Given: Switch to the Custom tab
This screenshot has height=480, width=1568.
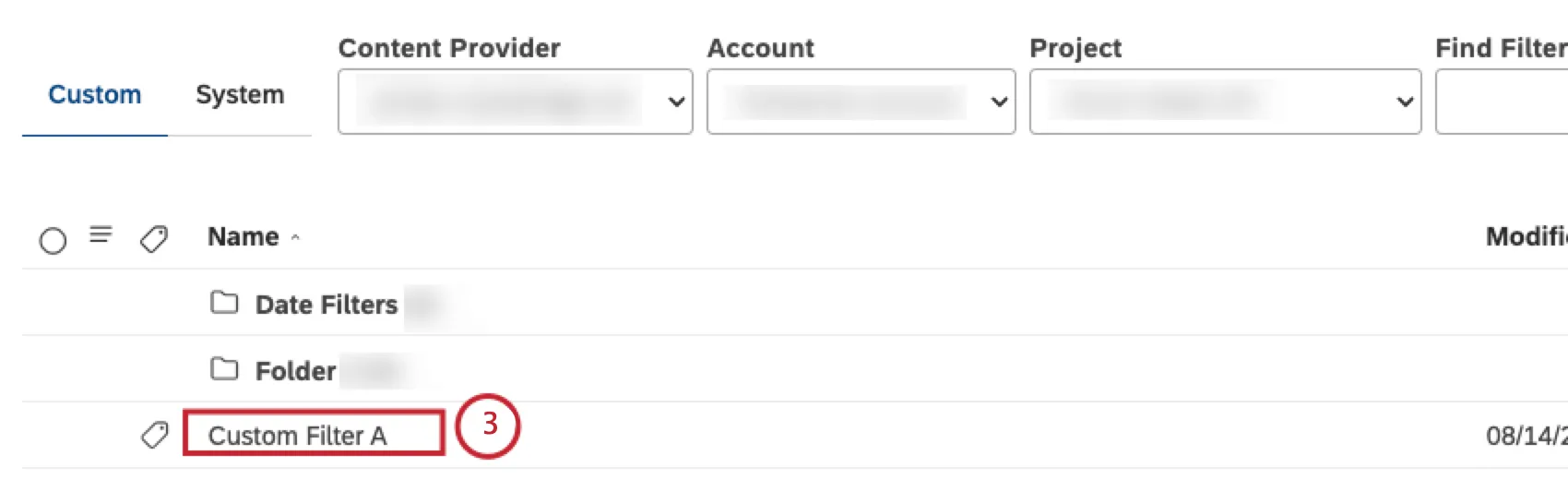Looking at the screenshot, I should pyautogui.click(x=94, y=95).
